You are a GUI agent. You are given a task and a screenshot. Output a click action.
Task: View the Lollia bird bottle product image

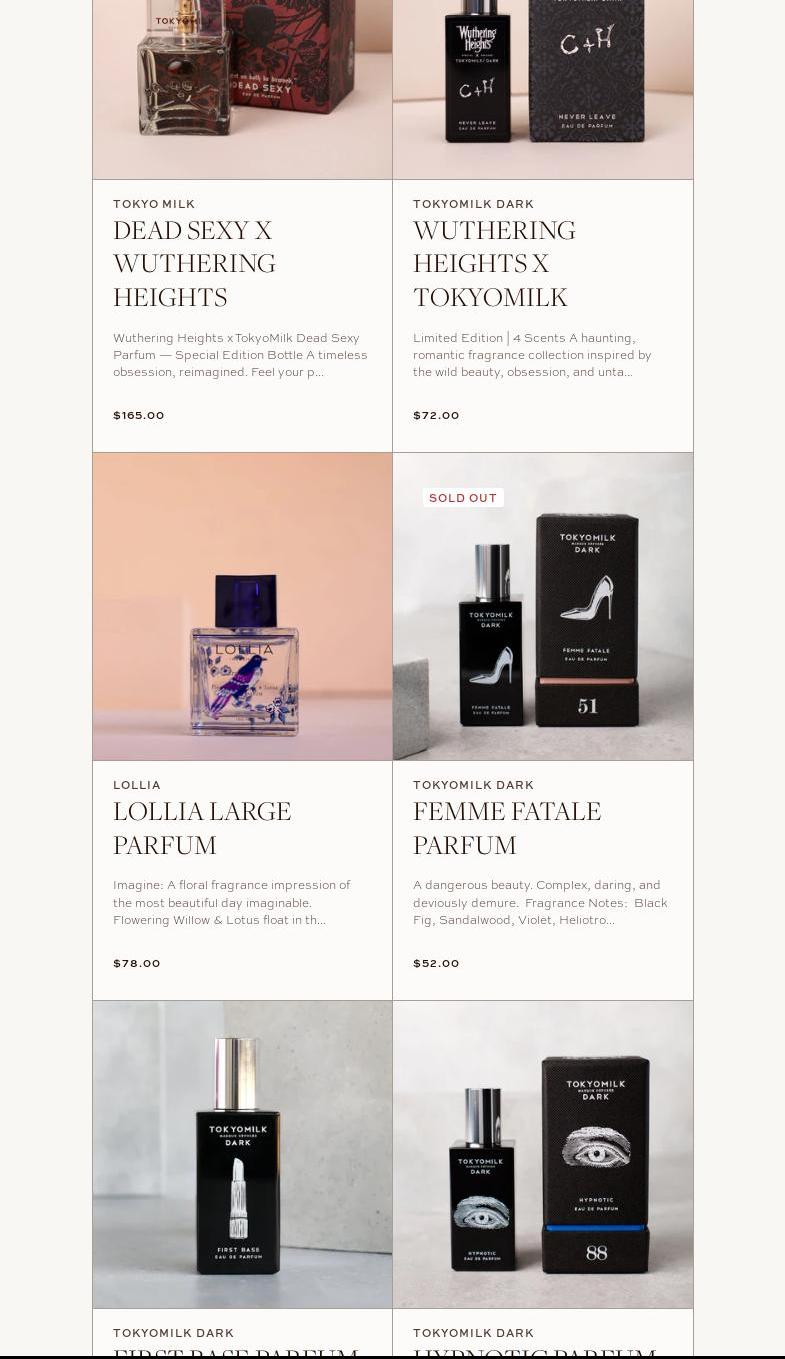pos(243,607)
